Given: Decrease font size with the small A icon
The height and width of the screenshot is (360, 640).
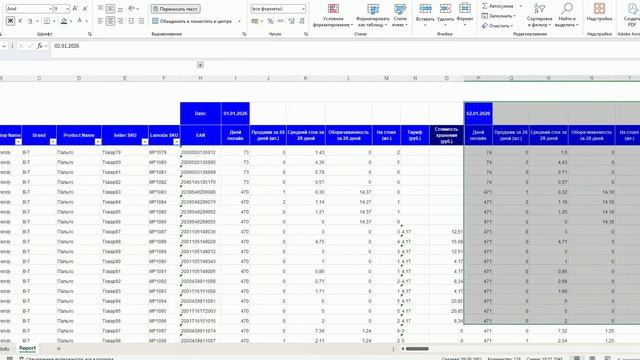Looking at the screenshot, I should point(85,9).
